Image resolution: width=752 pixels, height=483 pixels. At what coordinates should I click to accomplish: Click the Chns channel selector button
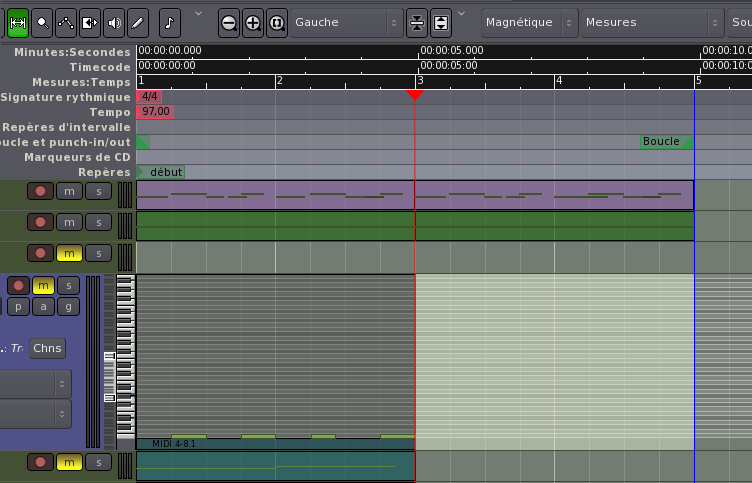tap(47, 348)
